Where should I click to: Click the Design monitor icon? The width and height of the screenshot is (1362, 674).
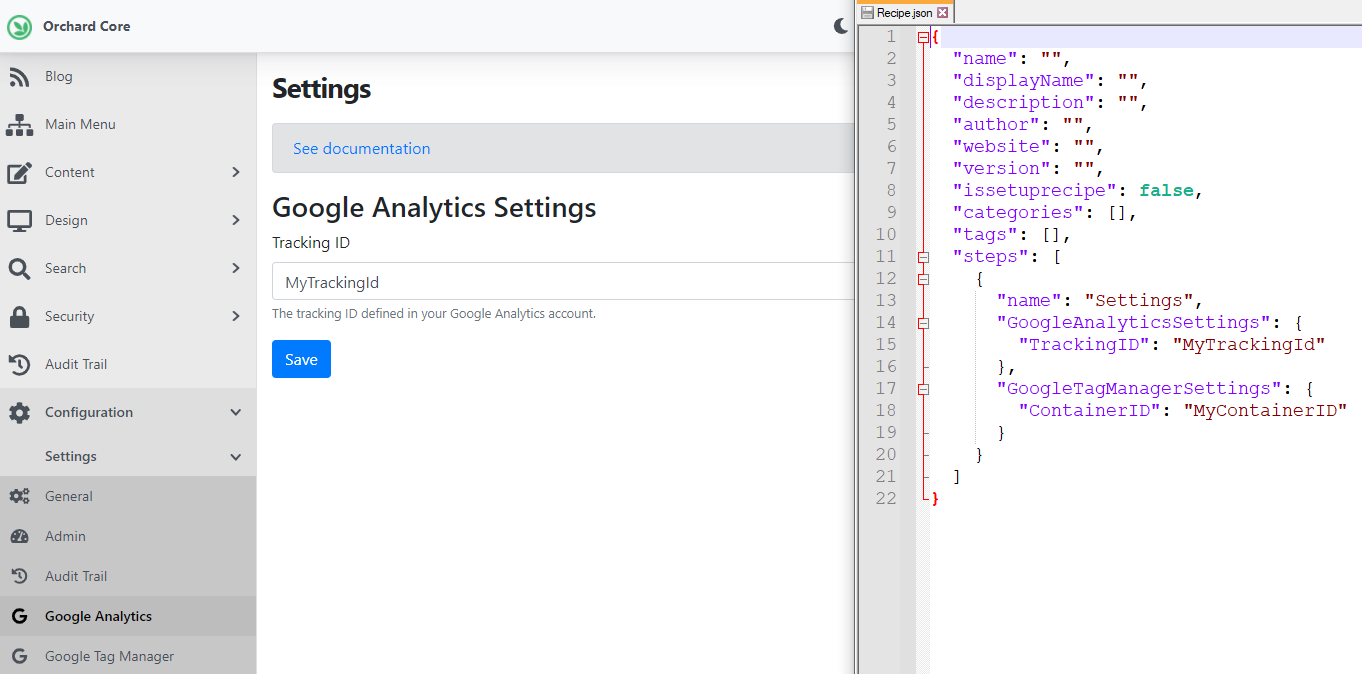click(x=19, y=221)
